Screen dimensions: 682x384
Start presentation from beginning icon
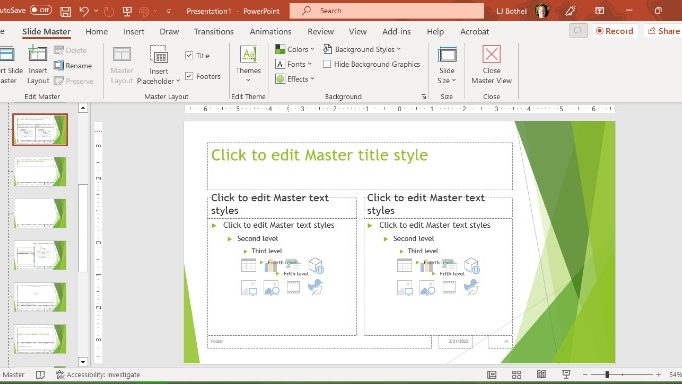pyautogui.click(x=127, y=11)
